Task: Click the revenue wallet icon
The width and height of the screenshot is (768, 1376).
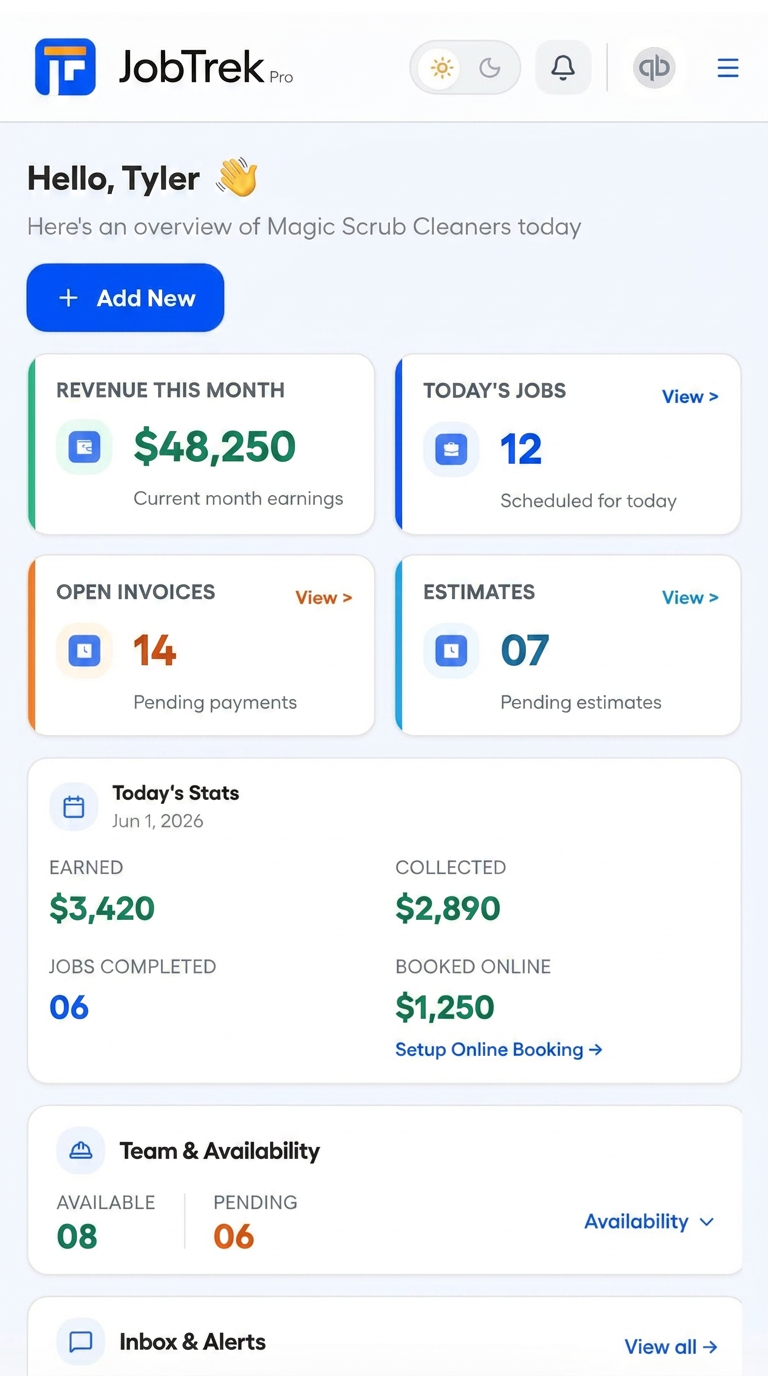Action: click(84, 447)
